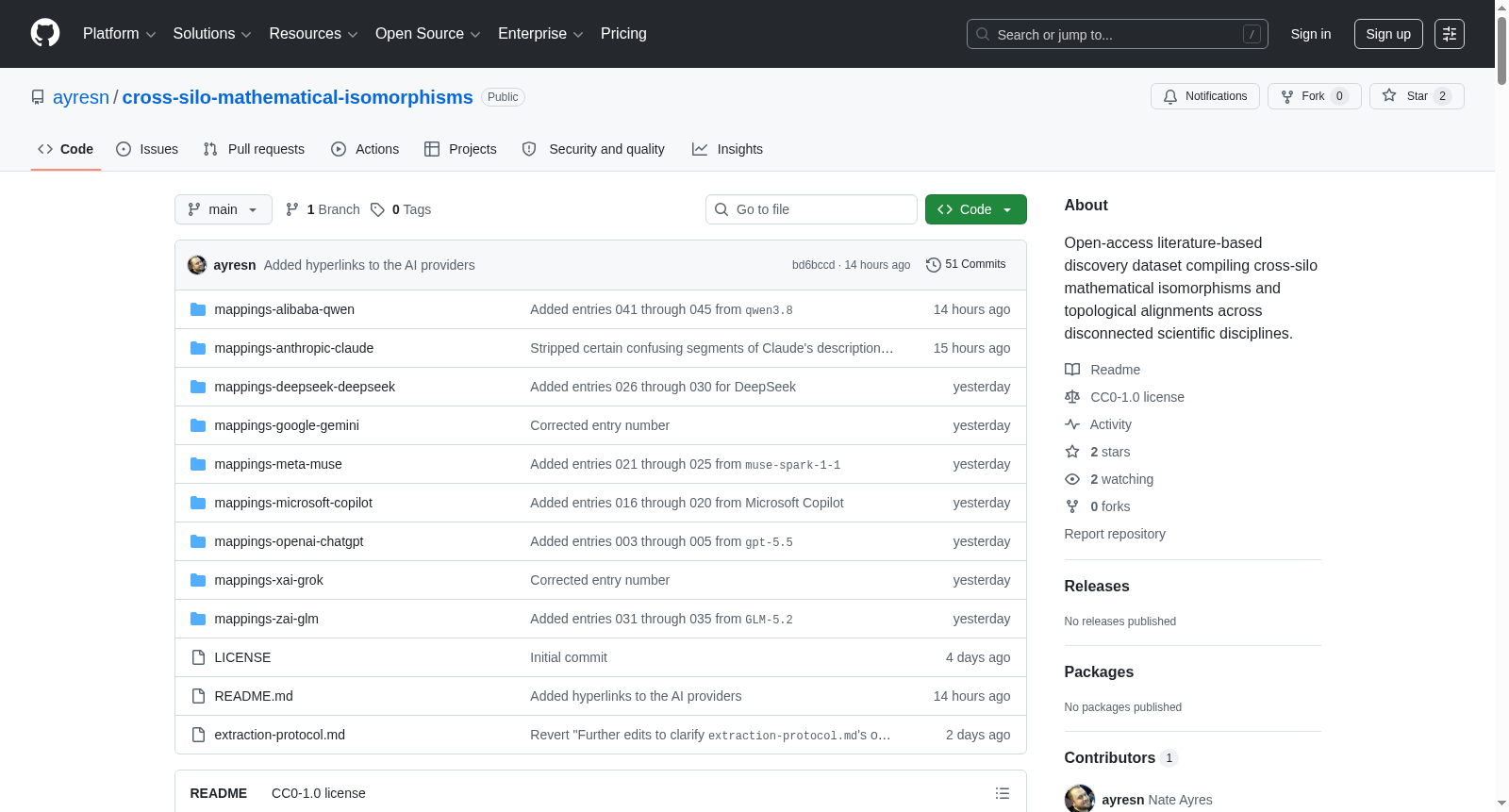Click the ayresn avatar in latest commit row
Image resolution: width=1509 pixels, height=812 pixels.
[x=197, y=265]
